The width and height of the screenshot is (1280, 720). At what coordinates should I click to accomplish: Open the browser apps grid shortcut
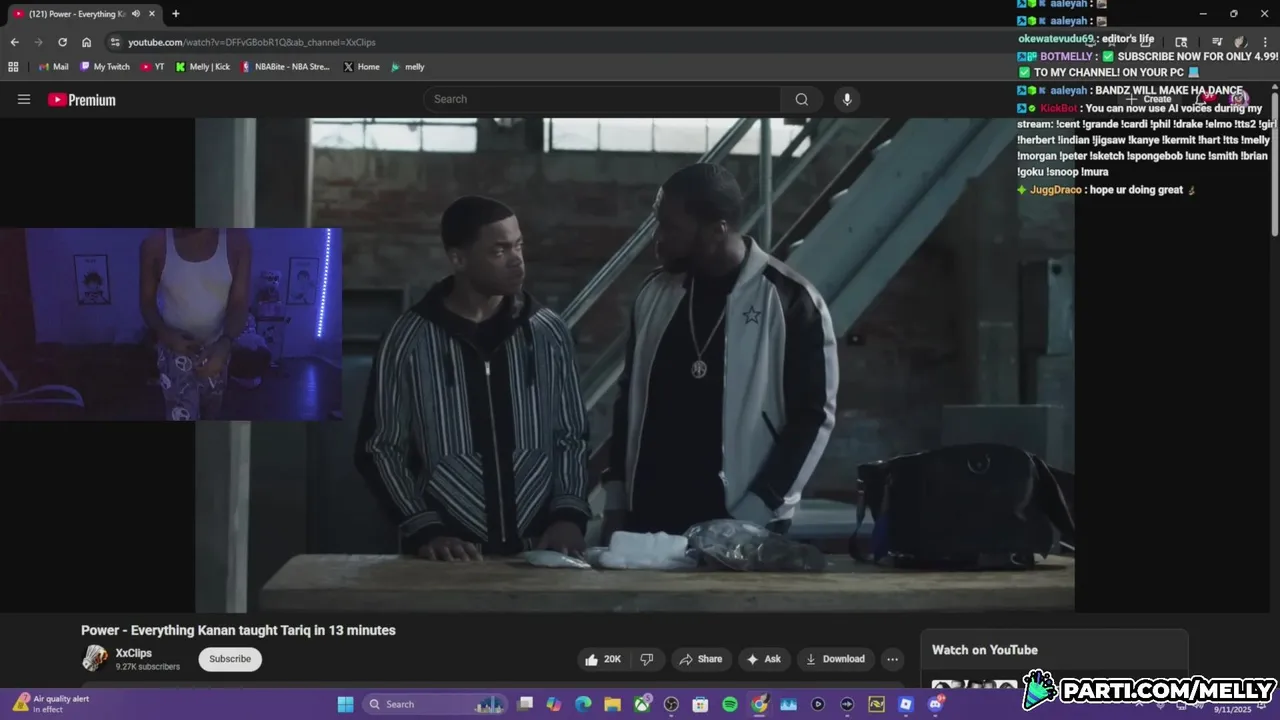tap(13, 67)
